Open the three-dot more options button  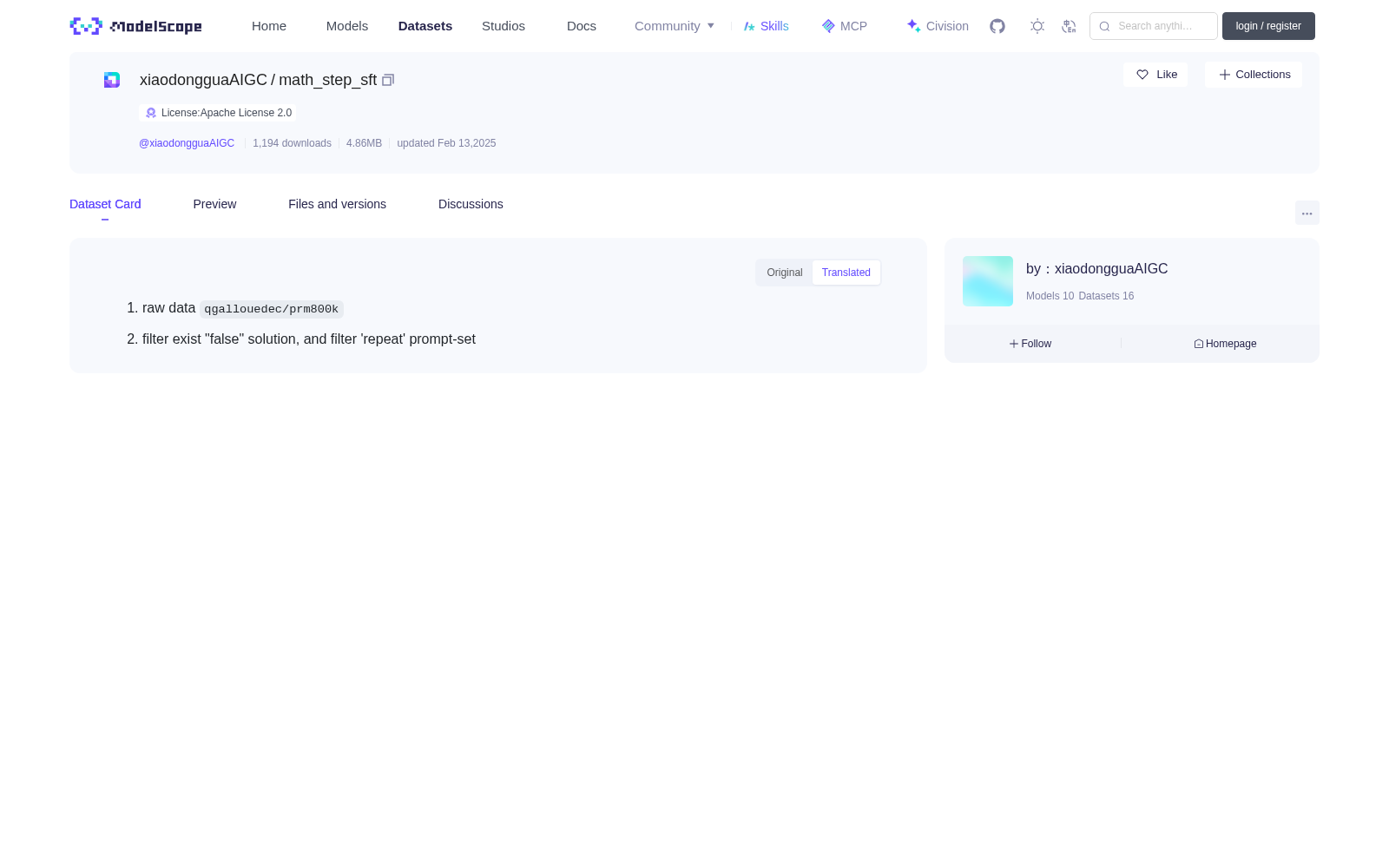click(1307, 213)
